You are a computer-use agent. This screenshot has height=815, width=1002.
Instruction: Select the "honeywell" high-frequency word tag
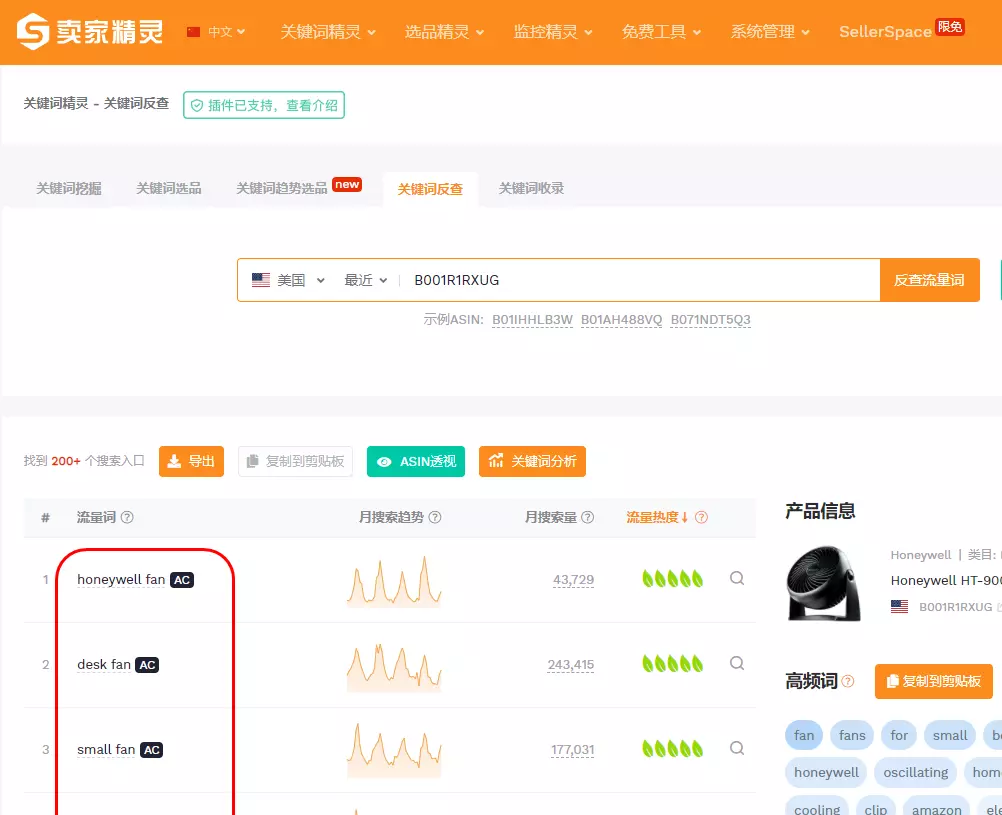coord(826,773)
